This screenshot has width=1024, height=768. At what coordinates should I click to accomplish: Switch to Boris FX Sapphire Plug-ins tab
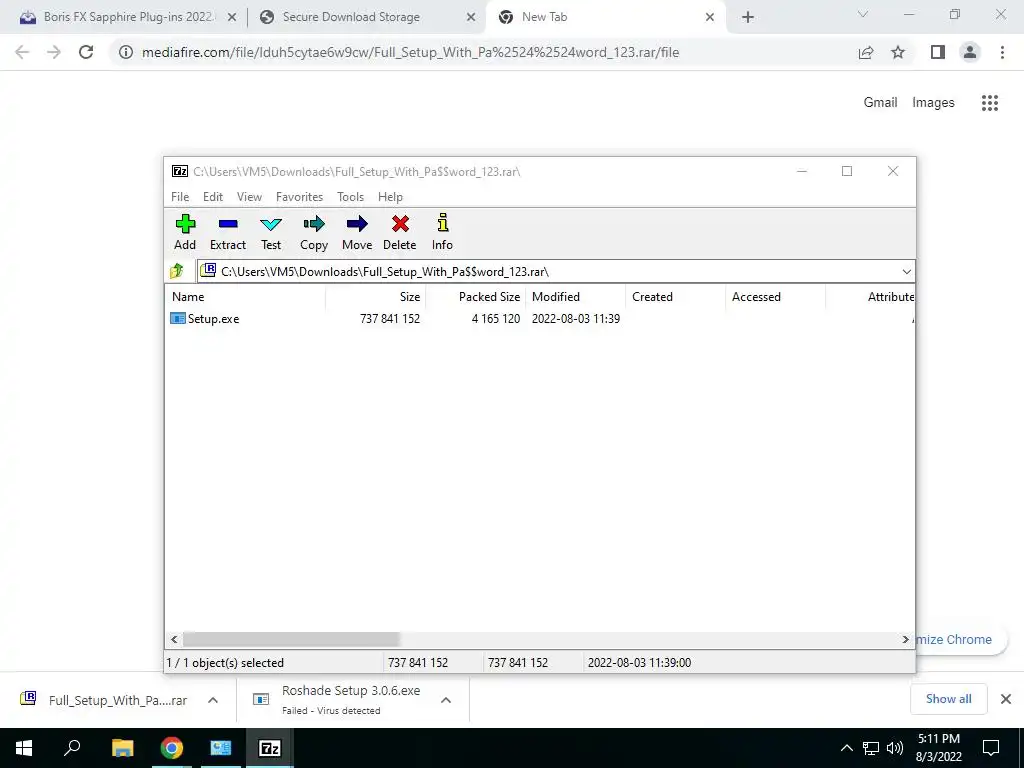[x=127, y=17]
